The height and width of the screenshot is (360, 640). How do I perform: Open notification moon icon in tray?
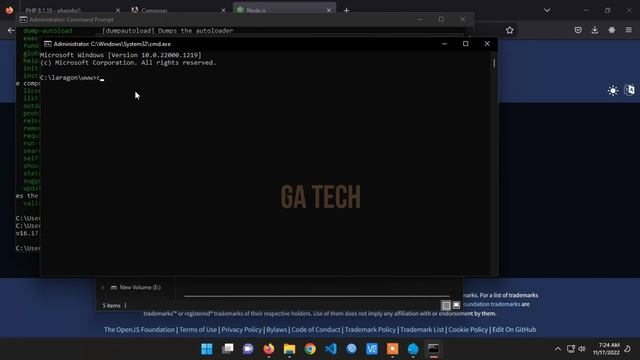click(628, 349)
